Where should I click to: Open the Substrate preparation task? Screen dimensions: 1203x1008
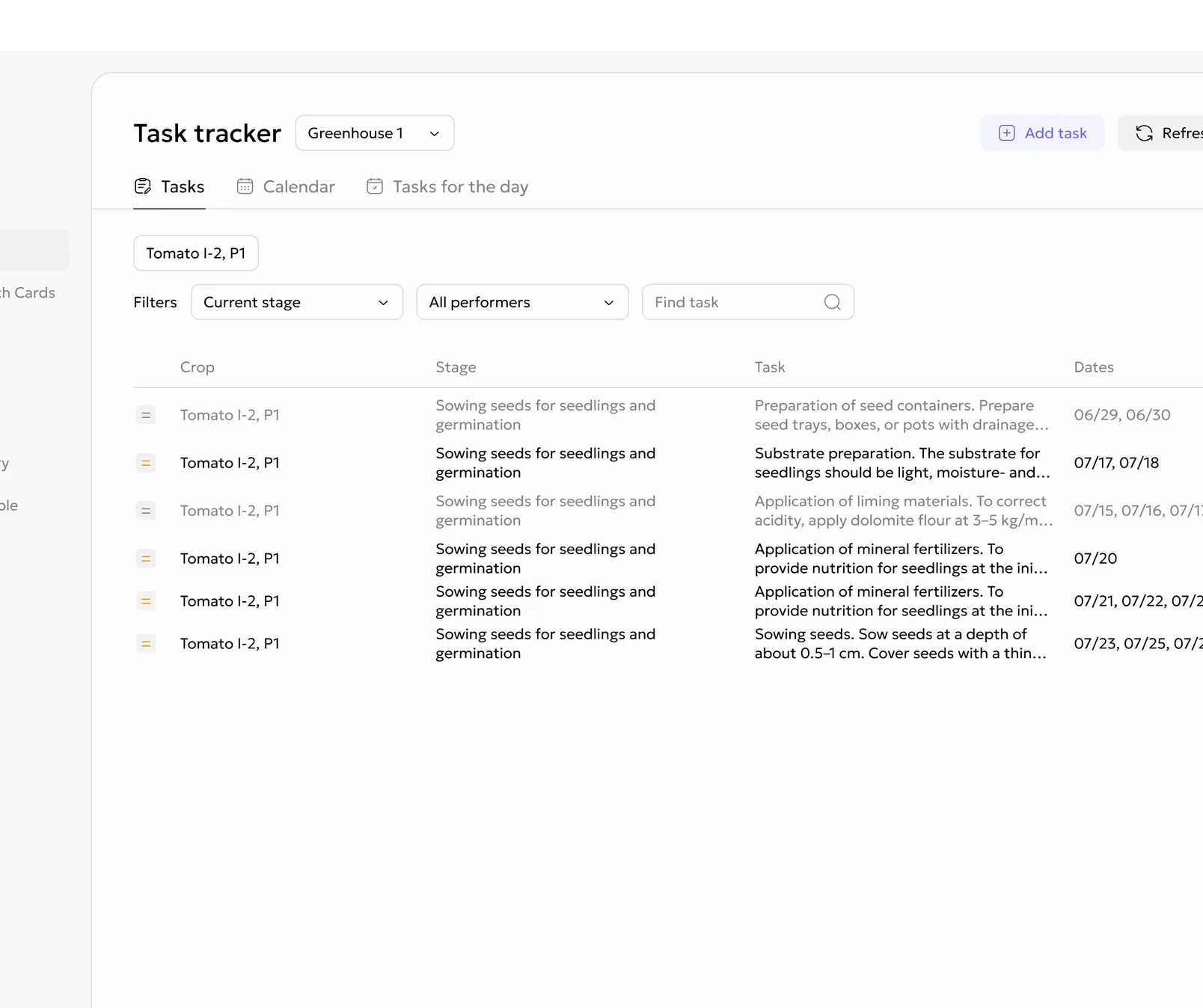click(x=902, y=463)
